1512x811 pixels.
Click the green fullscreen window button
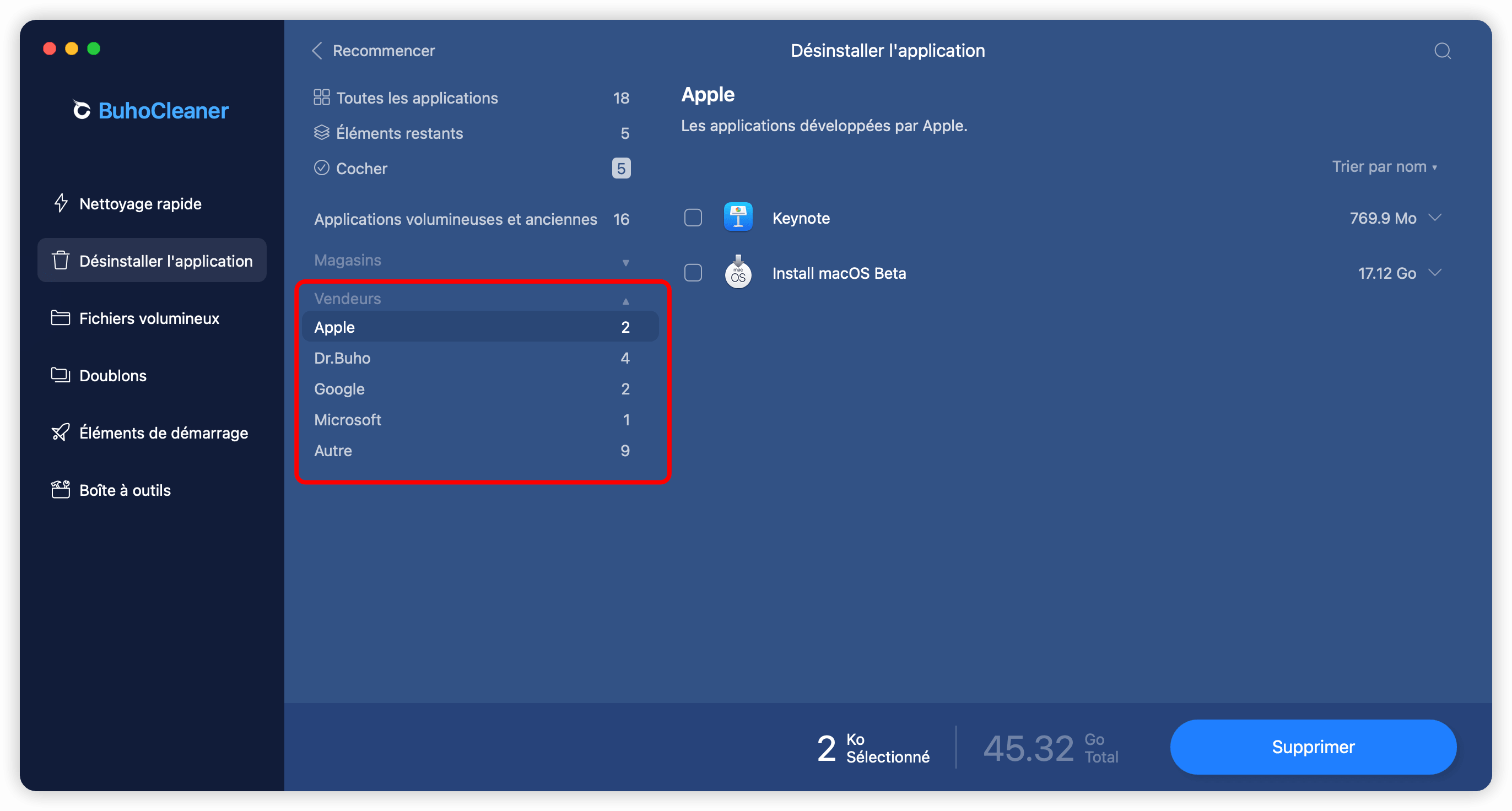pos(93,48)
